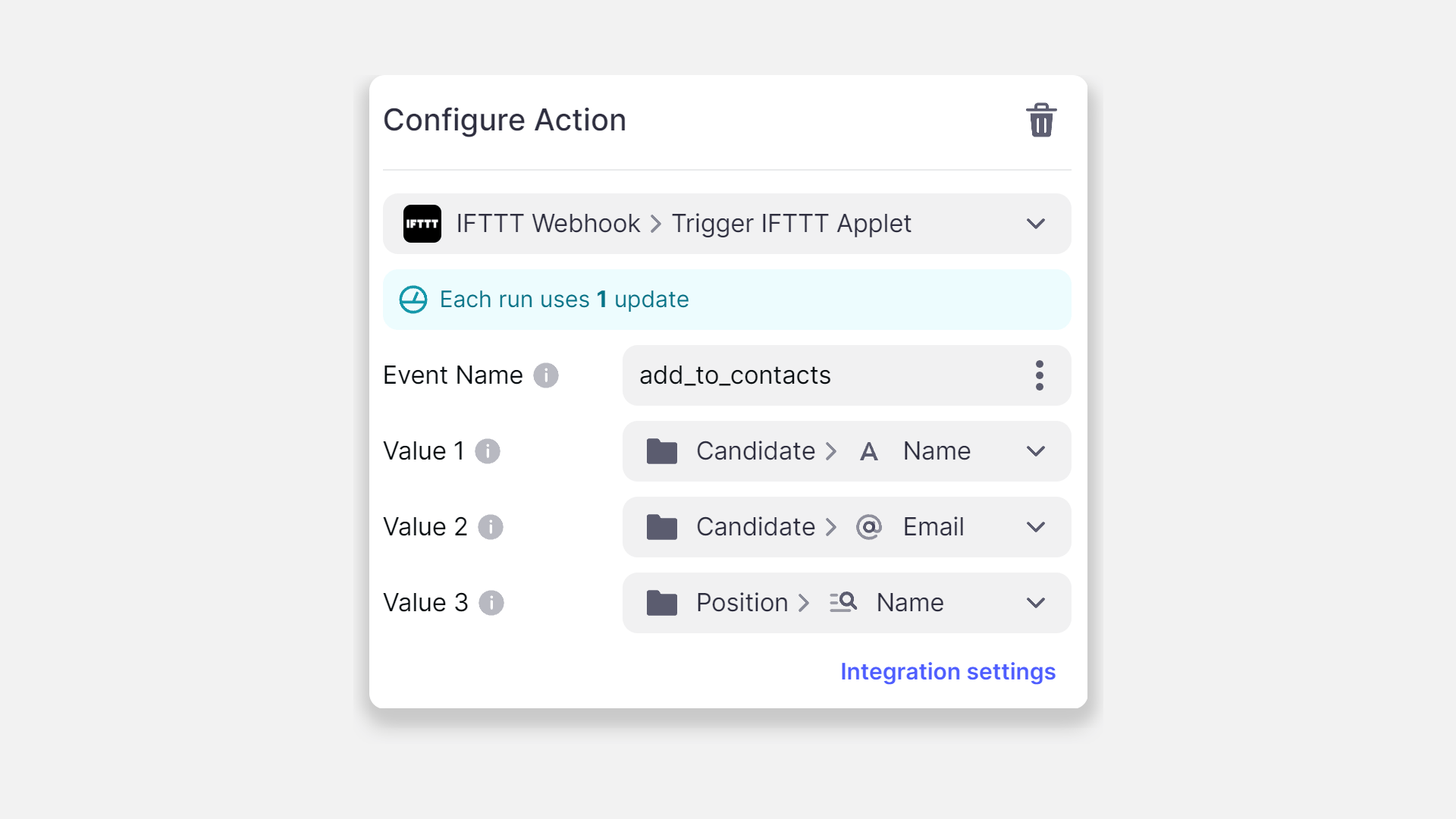This screenshot has height=819, width=1456.
Task: Expand the Value 2 field dropdown
Action: pos(1036,526)
